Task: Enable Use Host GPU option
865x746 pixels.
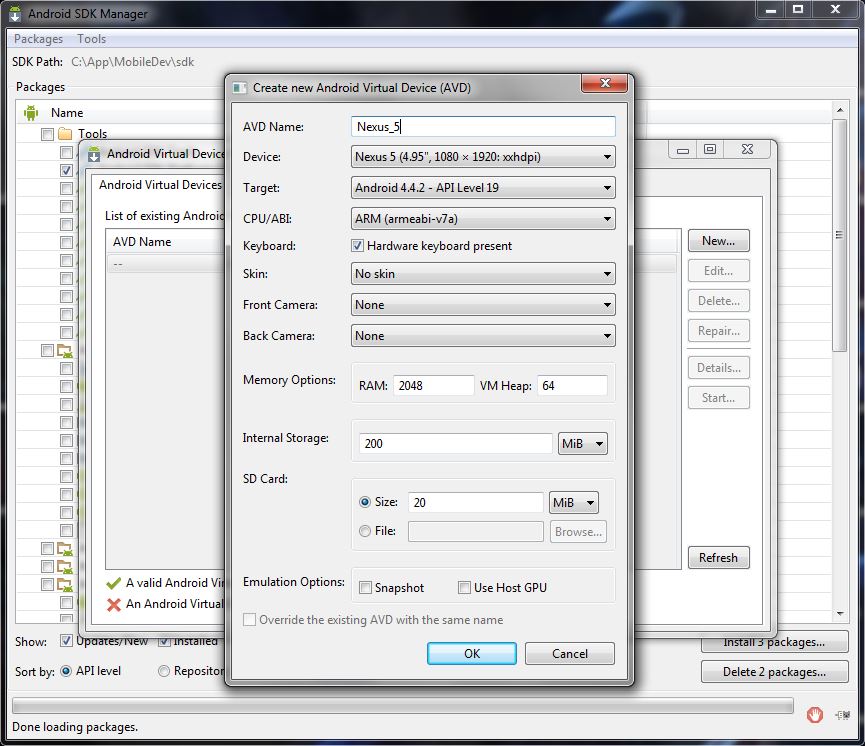Action: (464, 588)
